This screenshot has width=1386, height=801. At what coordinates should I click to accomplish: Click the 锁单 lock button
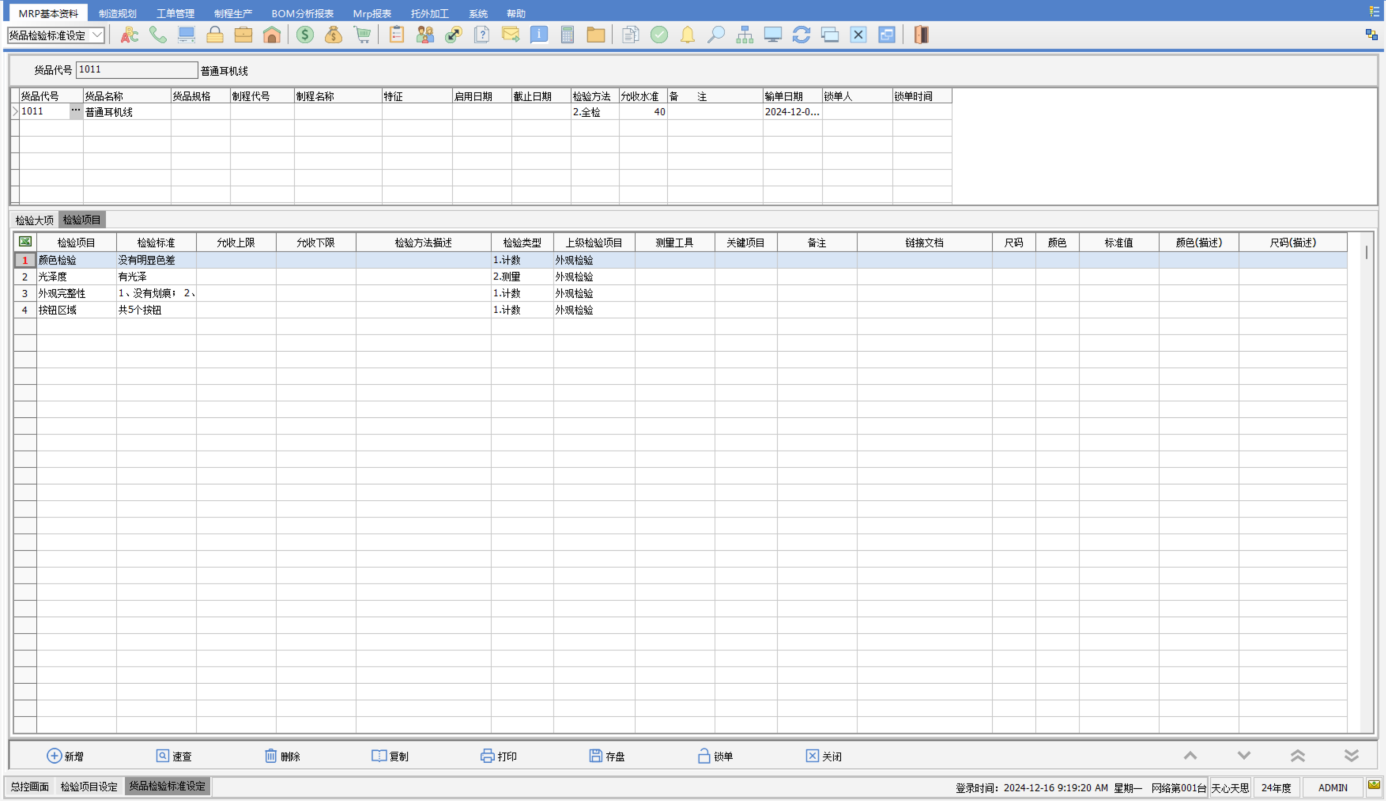[x=715, y=756]
